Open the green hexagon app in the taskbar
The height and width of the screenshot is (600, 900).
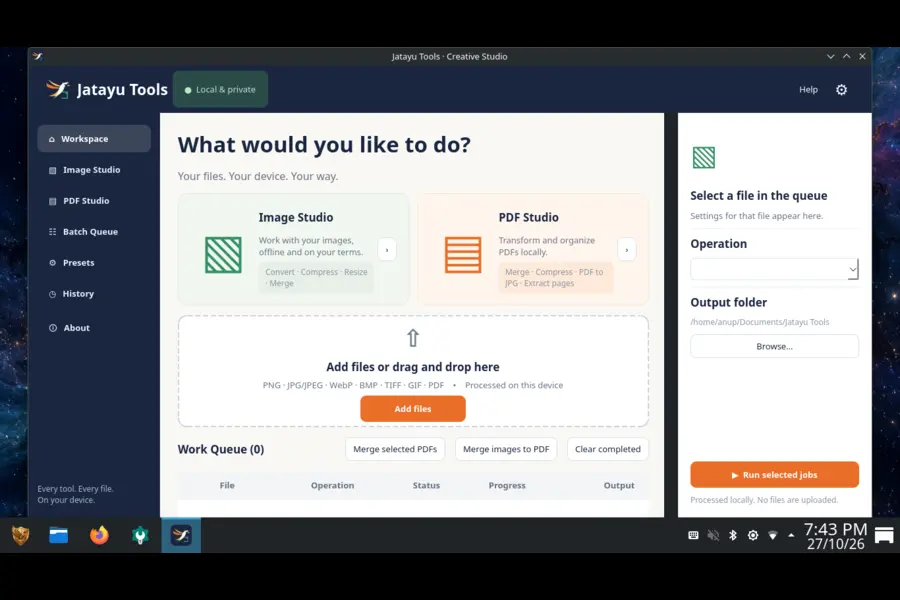point(140,535)
